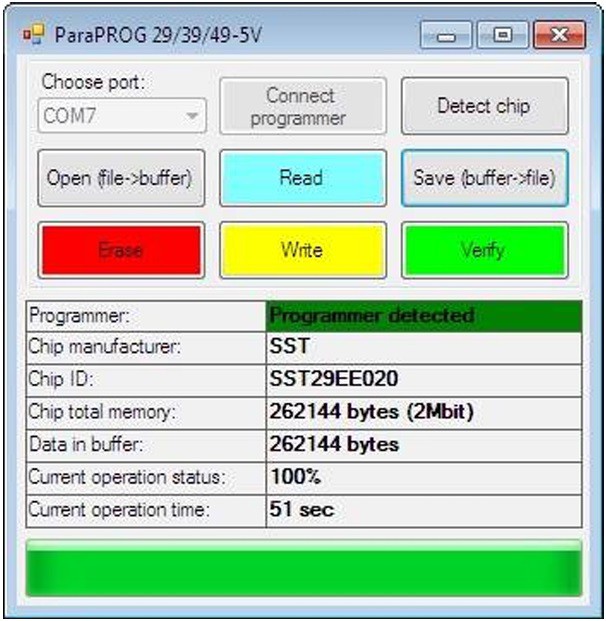Click the SST29EE020 chip ID value
The width and height of the screenshot is (606, 621).
(423, 380)
